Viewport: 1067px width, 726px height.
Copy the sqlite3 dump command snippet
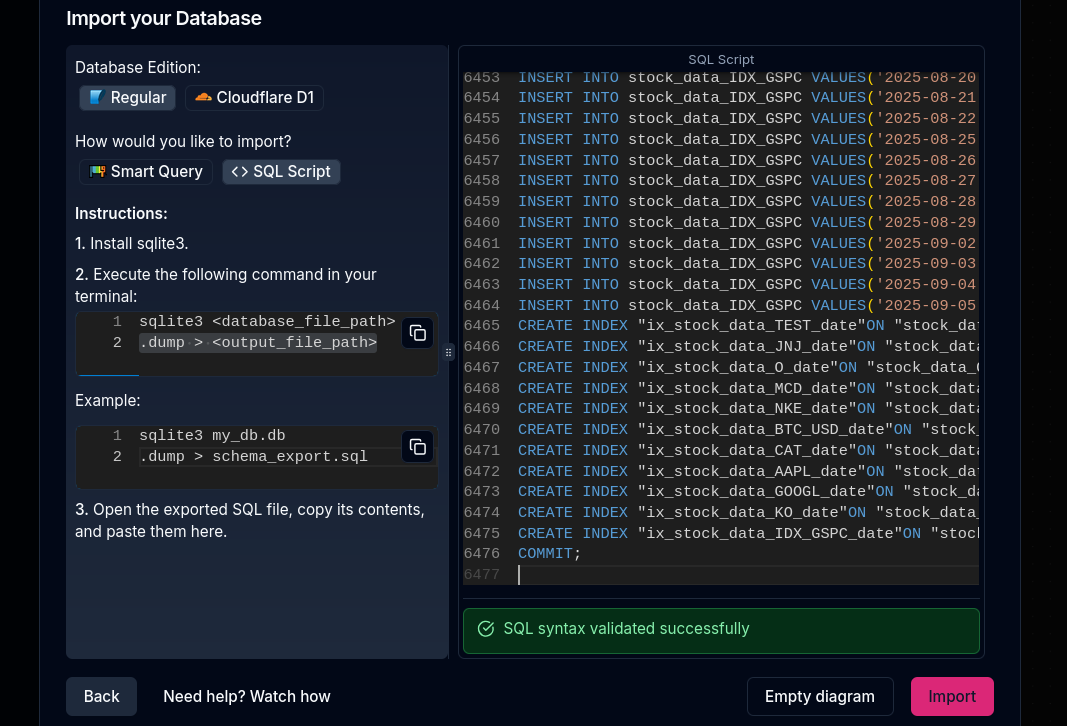pyautogui.click(x=417, y=333)
